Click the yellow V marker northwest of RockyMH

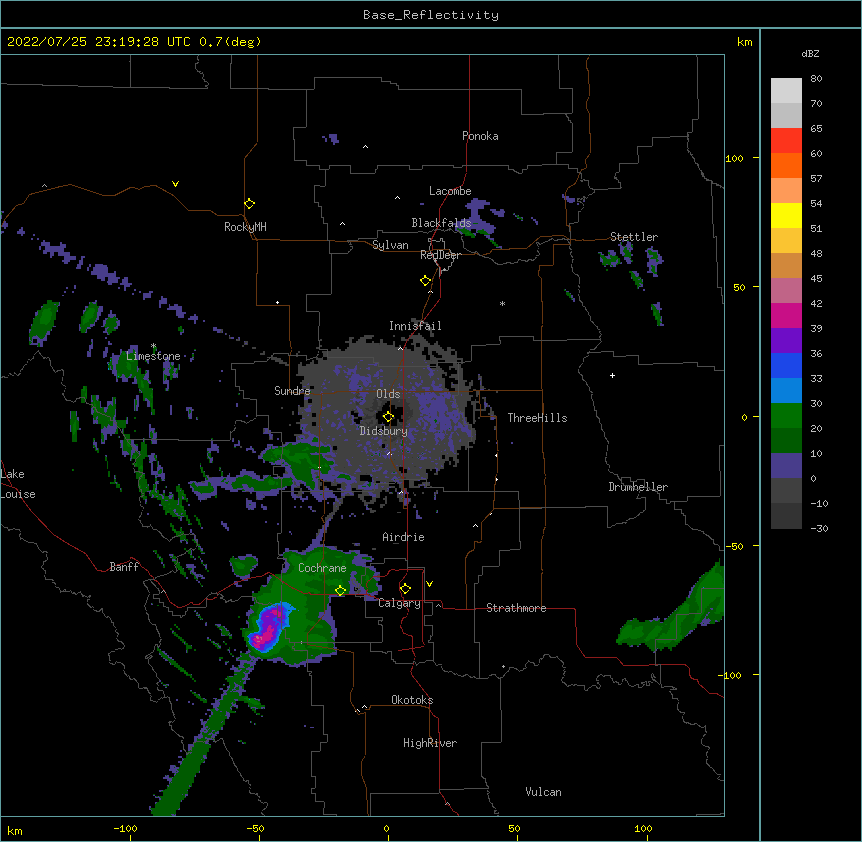(x=175, y=184)
